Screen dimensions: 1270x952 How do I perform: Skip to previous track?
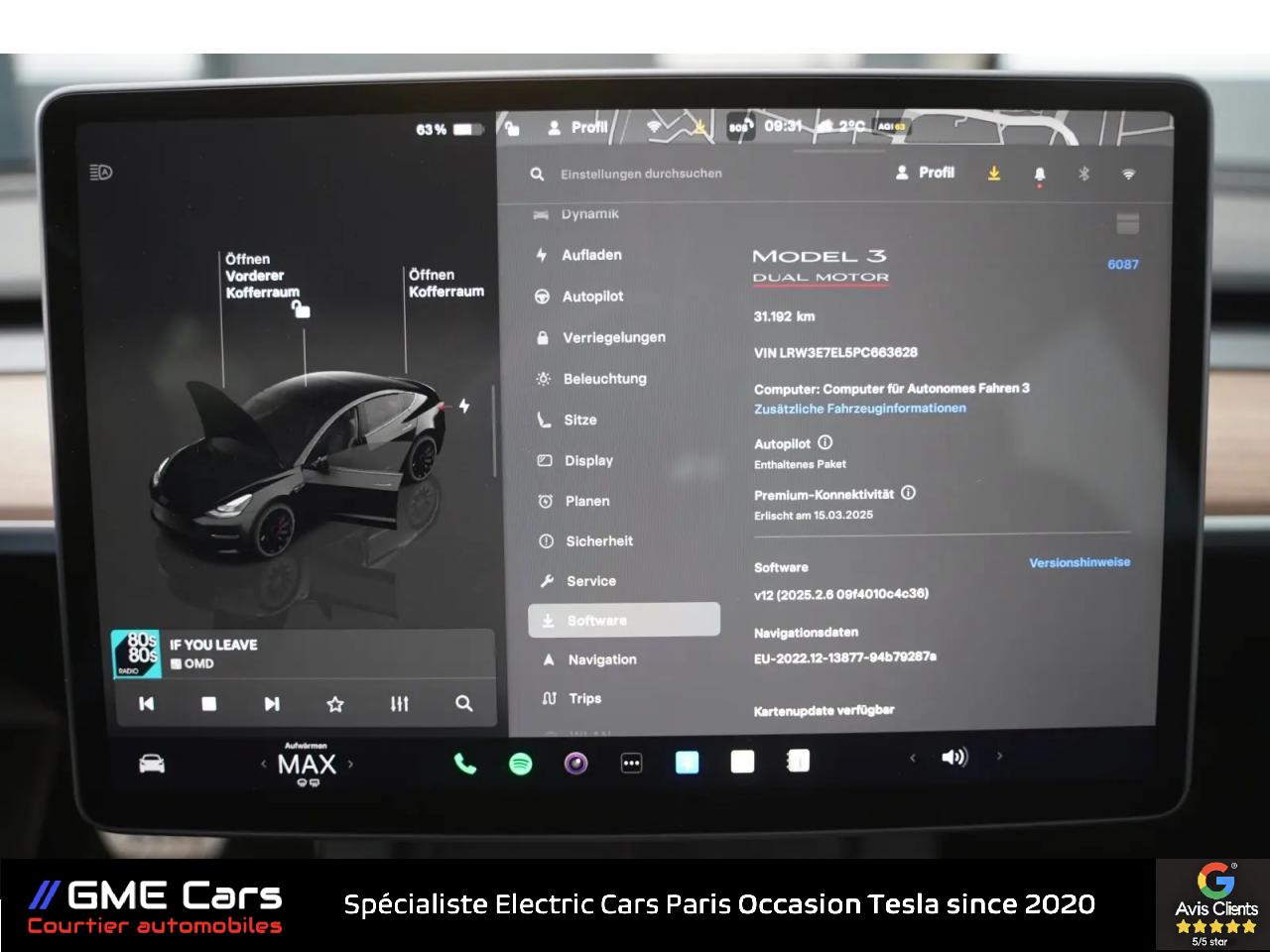click(x=147, y=703)
